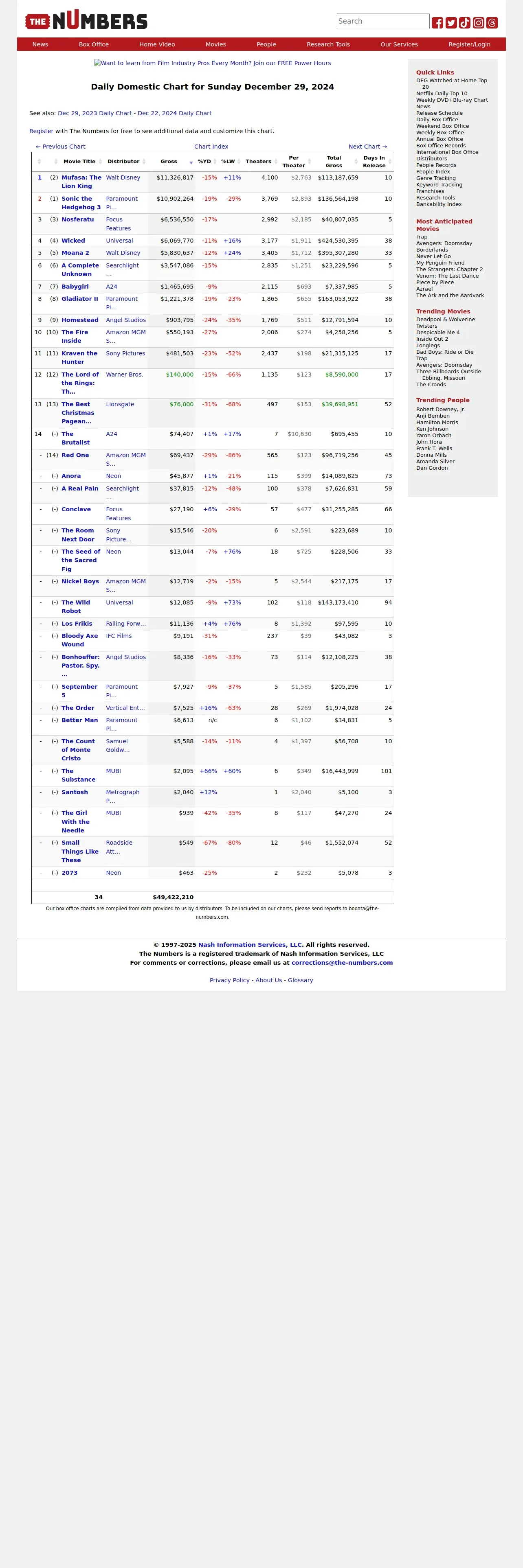This screenshot has width=523, height=1568.
Task: Open The Numbers TikTok icon
Action: (x=465, y=23)
